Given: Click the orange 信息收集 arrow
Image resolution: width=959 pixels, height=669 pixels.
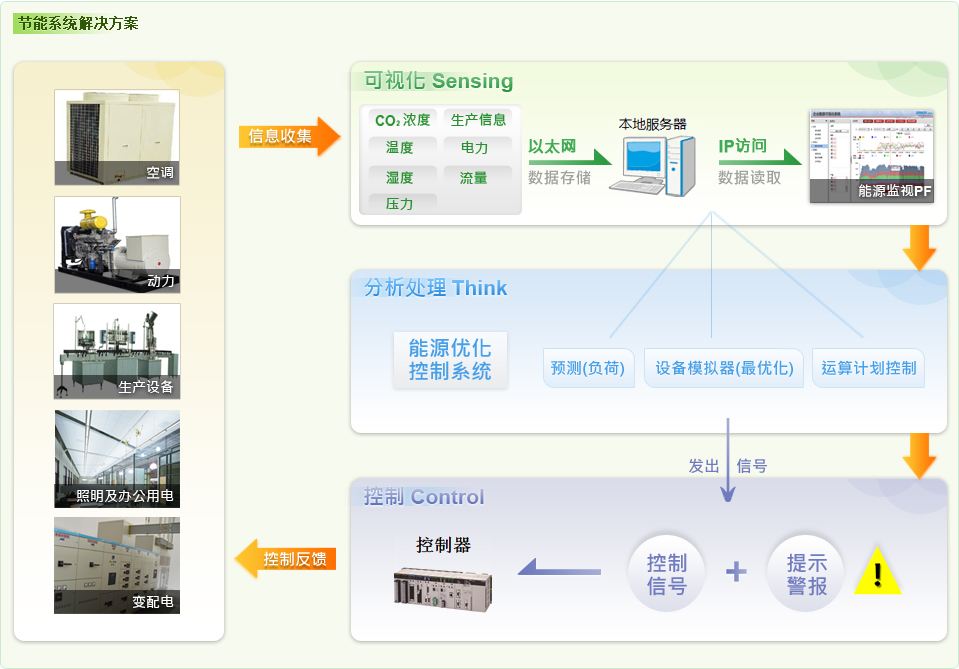Looking at the screenshot, I should pyautogui.click(x=289, y=136).
